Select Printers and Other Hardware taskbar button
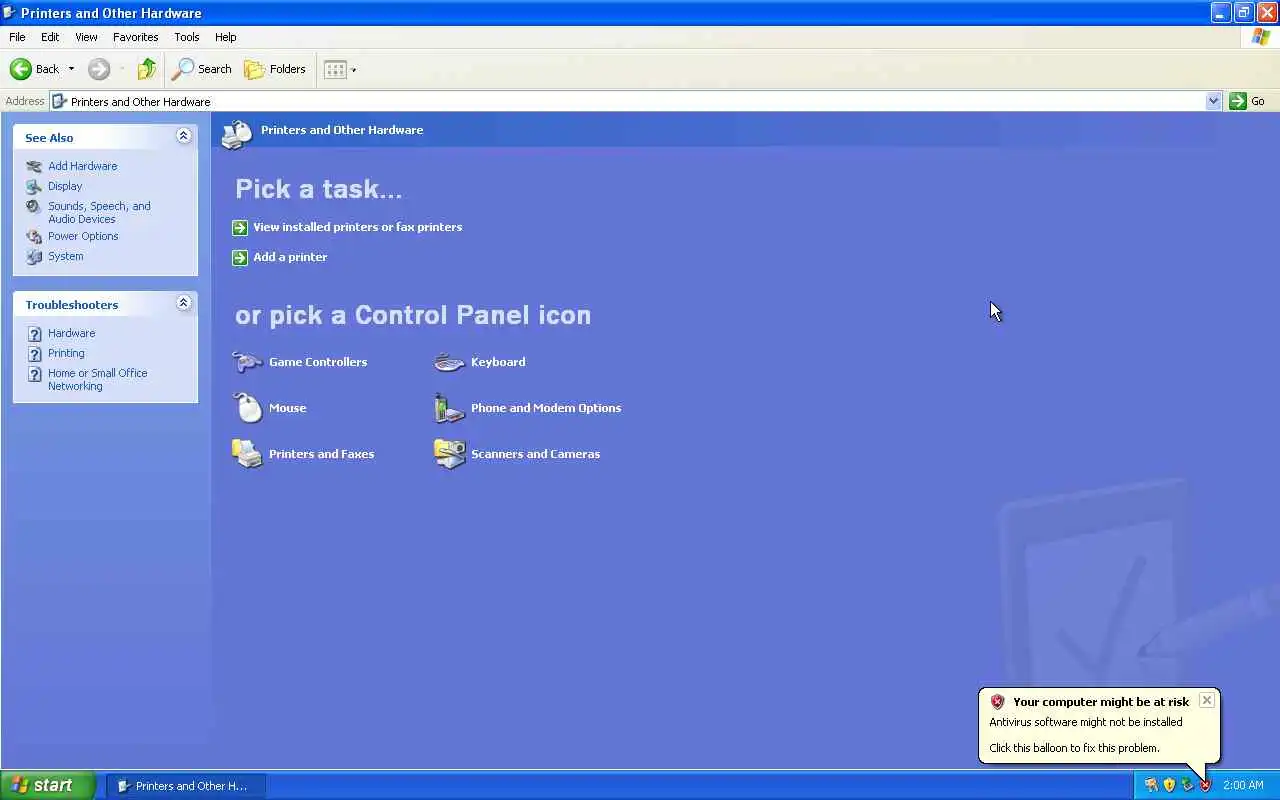The image size is (1280, 800). tap(186, 786)
